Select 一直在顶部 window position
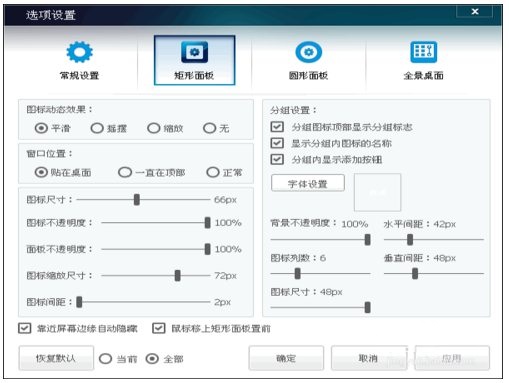This screenshot has width=509, height=383. click(x=125, y=172)
